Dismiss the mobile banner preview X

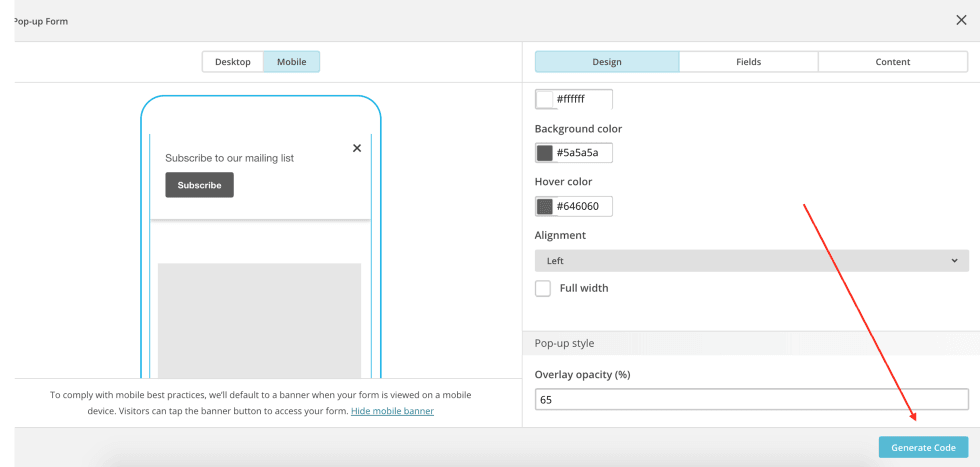tap(357, 148)
